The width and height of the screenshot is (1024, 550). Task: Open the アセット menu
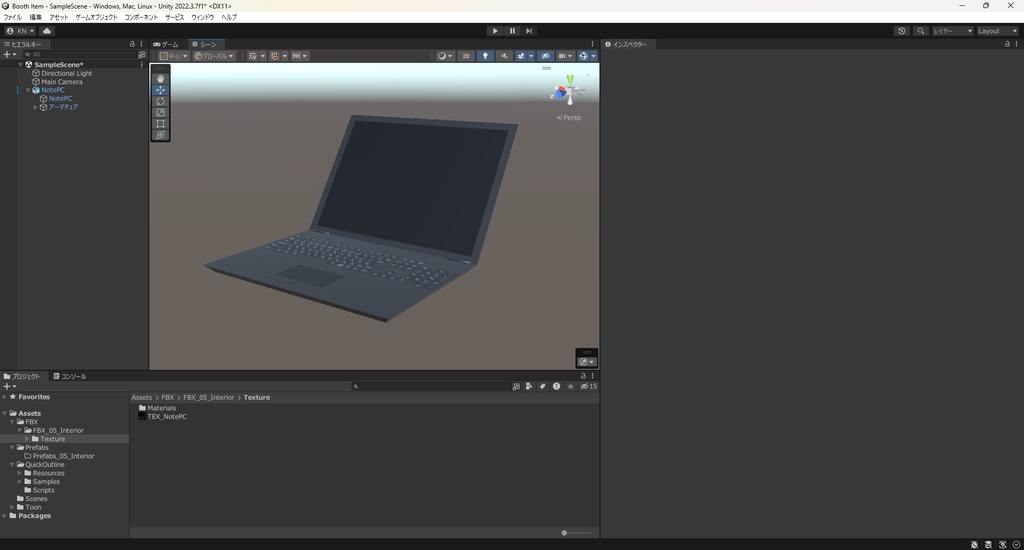(59, 18)
